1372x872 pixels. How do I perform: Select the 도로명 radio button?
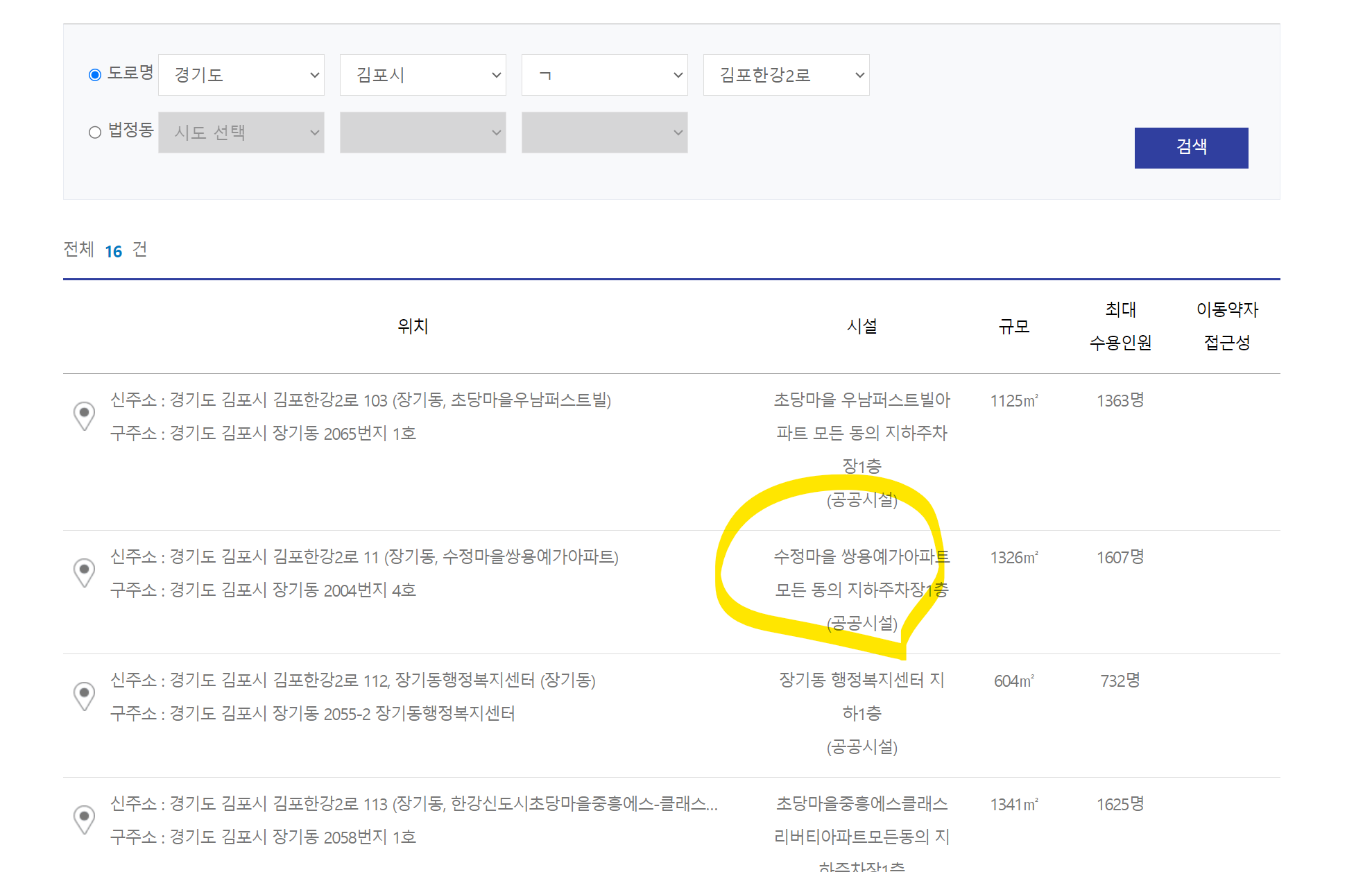(95, 75)
